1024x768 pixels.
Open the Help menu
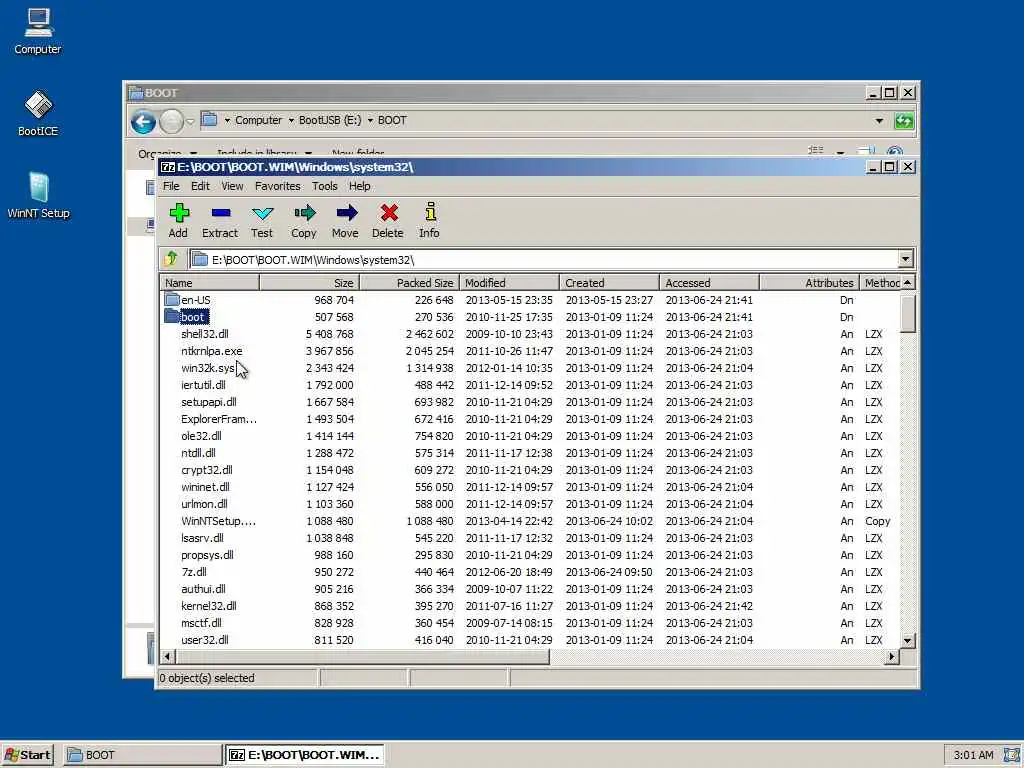coord(359,186)
